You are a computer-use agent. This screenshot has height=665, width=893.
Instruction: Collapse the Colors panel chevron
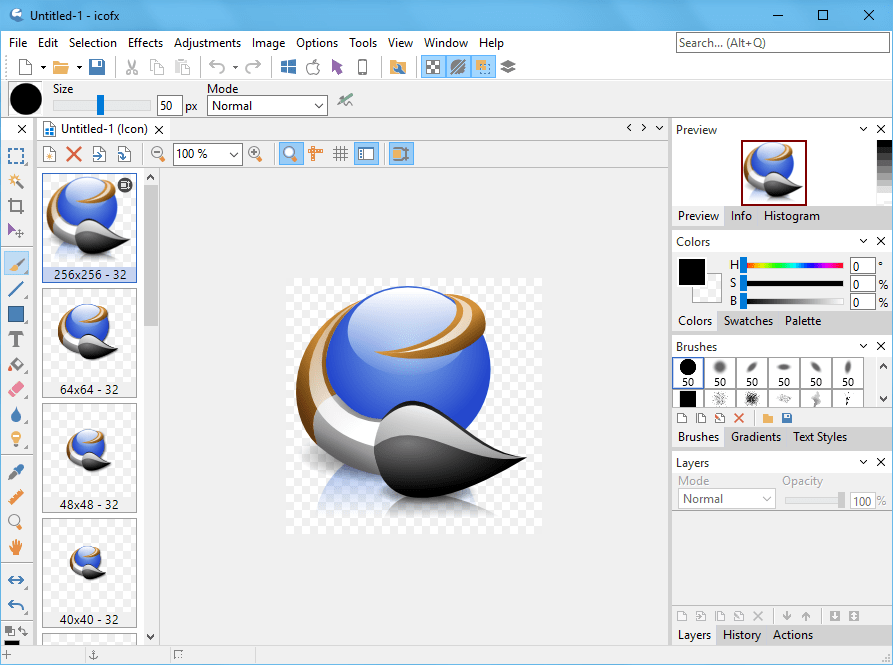pos(863,241)
